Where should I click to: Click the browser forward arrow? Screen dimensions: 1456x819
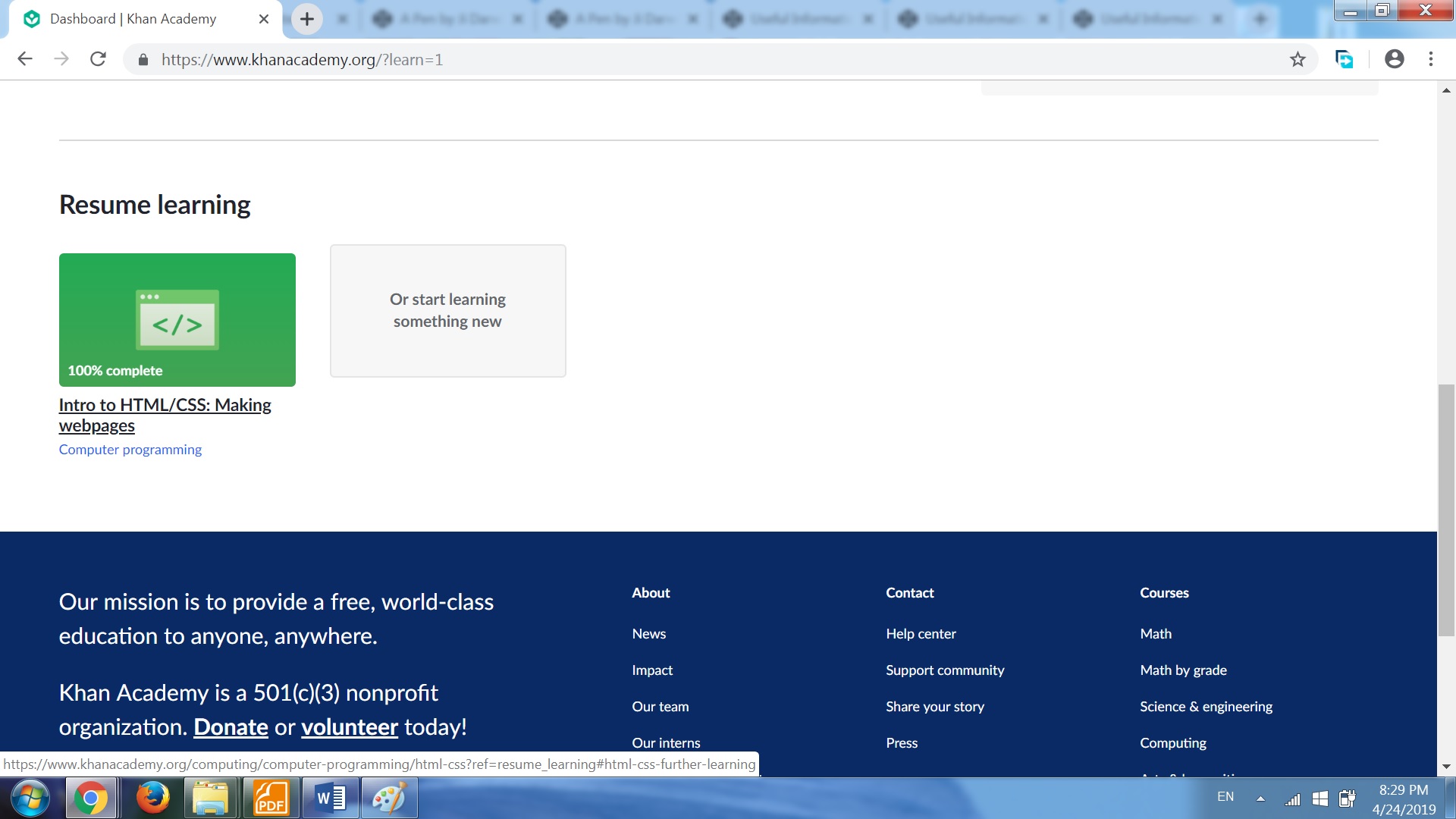(61, 59)
